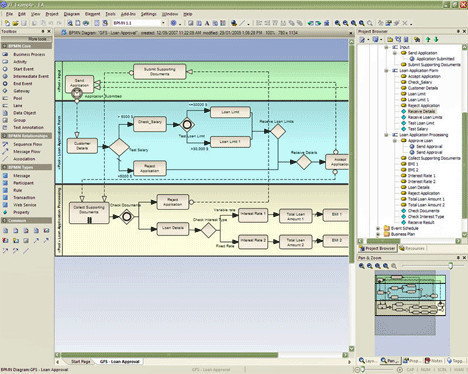Collapse the Common toolbox section
The width and height of the screenshot is (468, 374).
pos(4,221)
